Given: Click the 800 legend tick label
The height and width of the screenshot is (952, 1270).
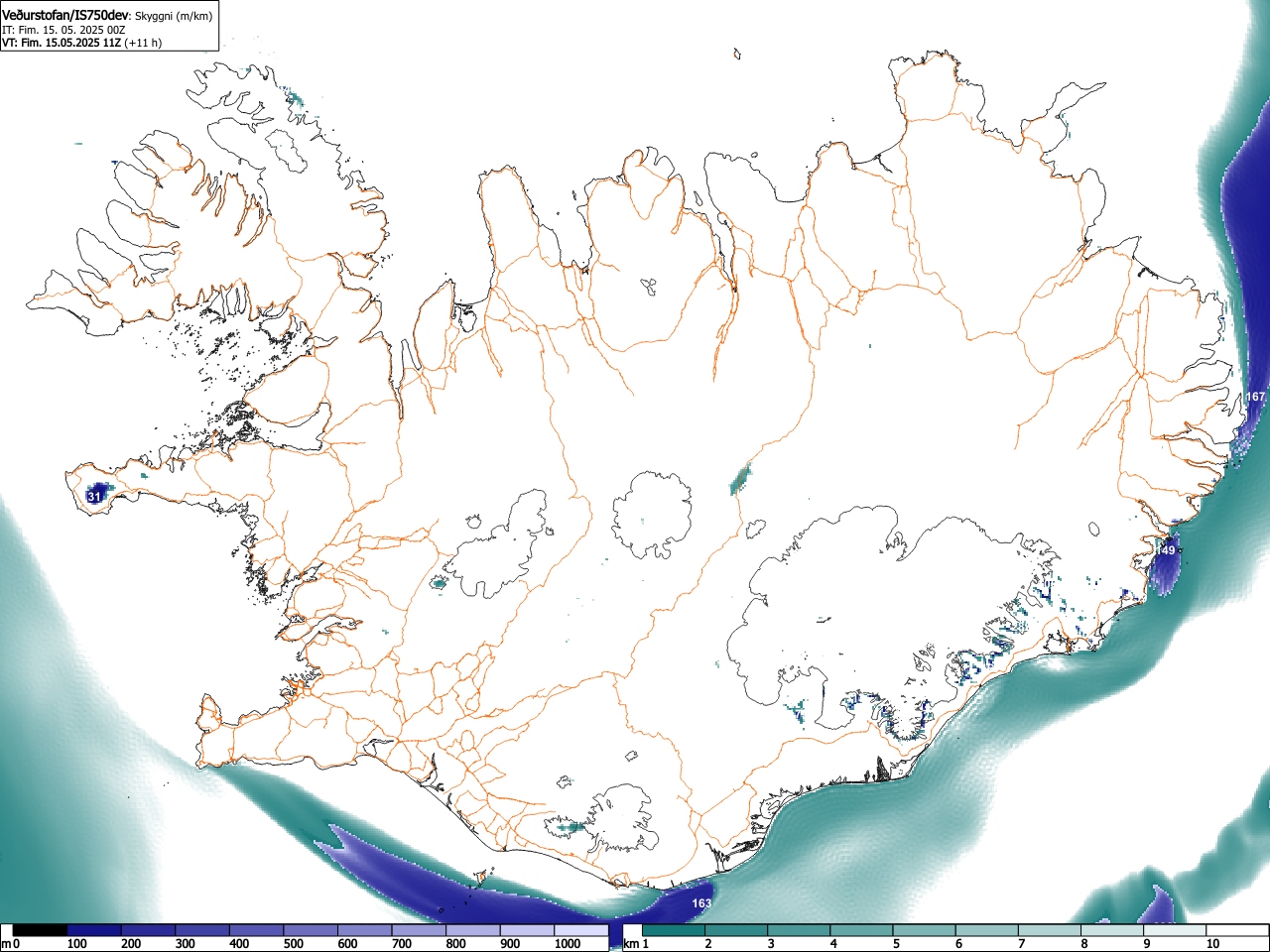Looking at the screenshot, I should [x=455, y=944].
